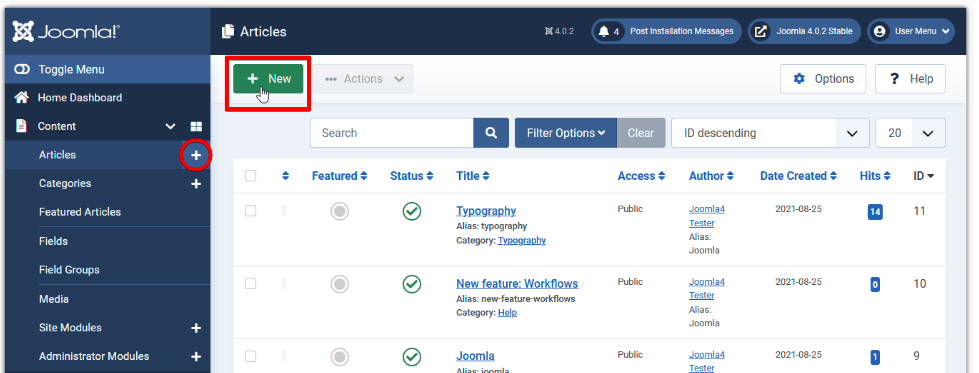Sort by Title column
Image resolution: width=979 pixels, height=373 pixels.
click(473, 176)
